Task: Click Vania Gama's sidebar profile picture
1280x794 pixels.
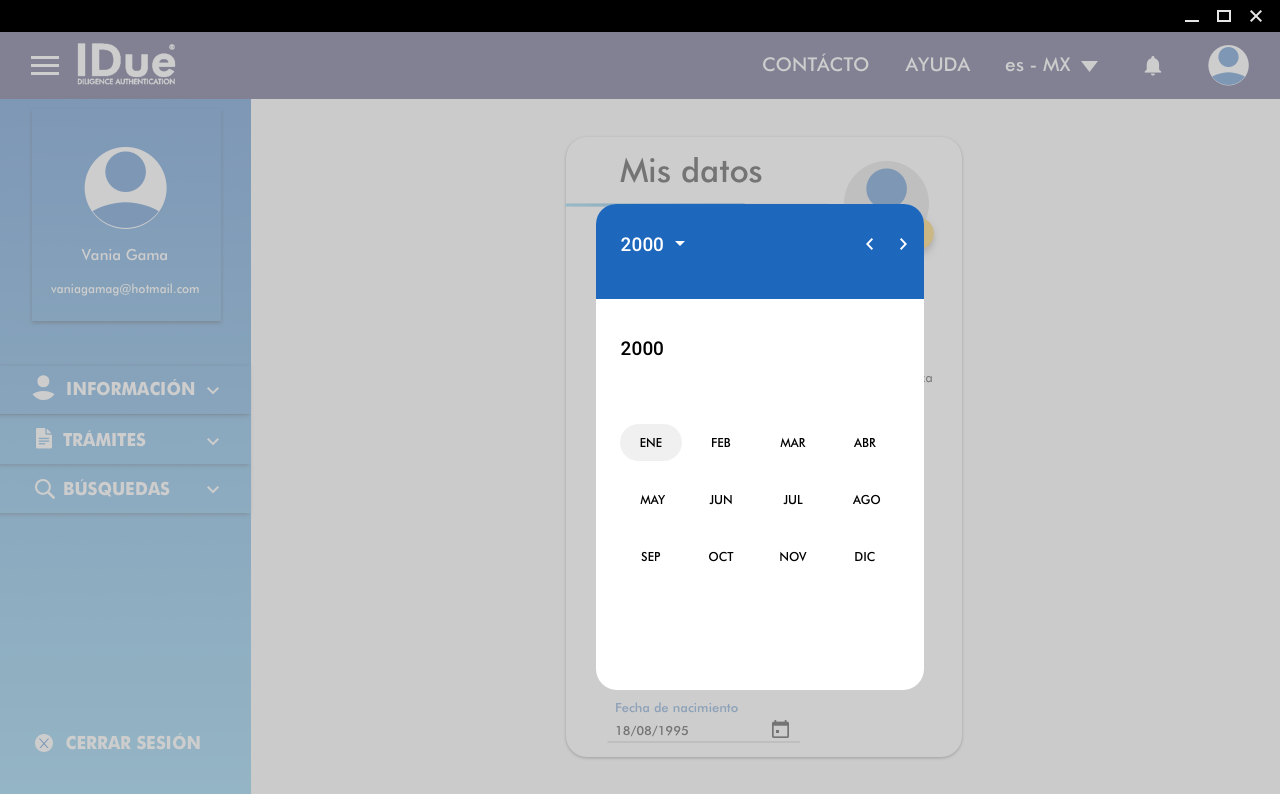Action: coord(125,188)
